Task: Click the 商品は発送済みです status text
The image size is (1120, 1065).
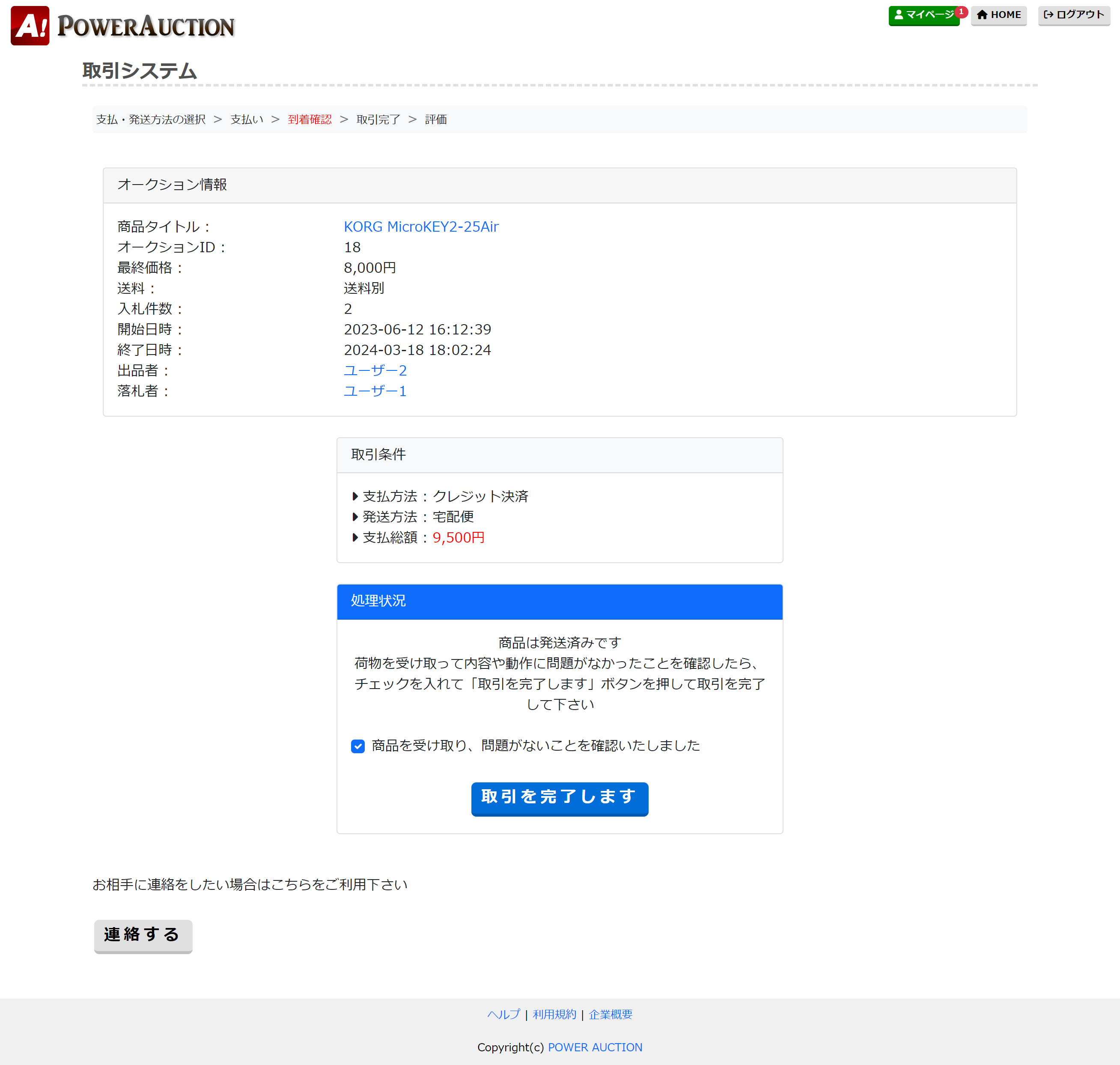Action: (x=560, y=643)
